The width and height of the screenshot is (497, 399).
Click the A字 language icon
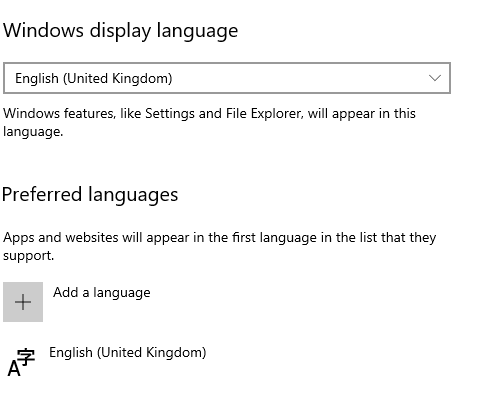point(21,362)
